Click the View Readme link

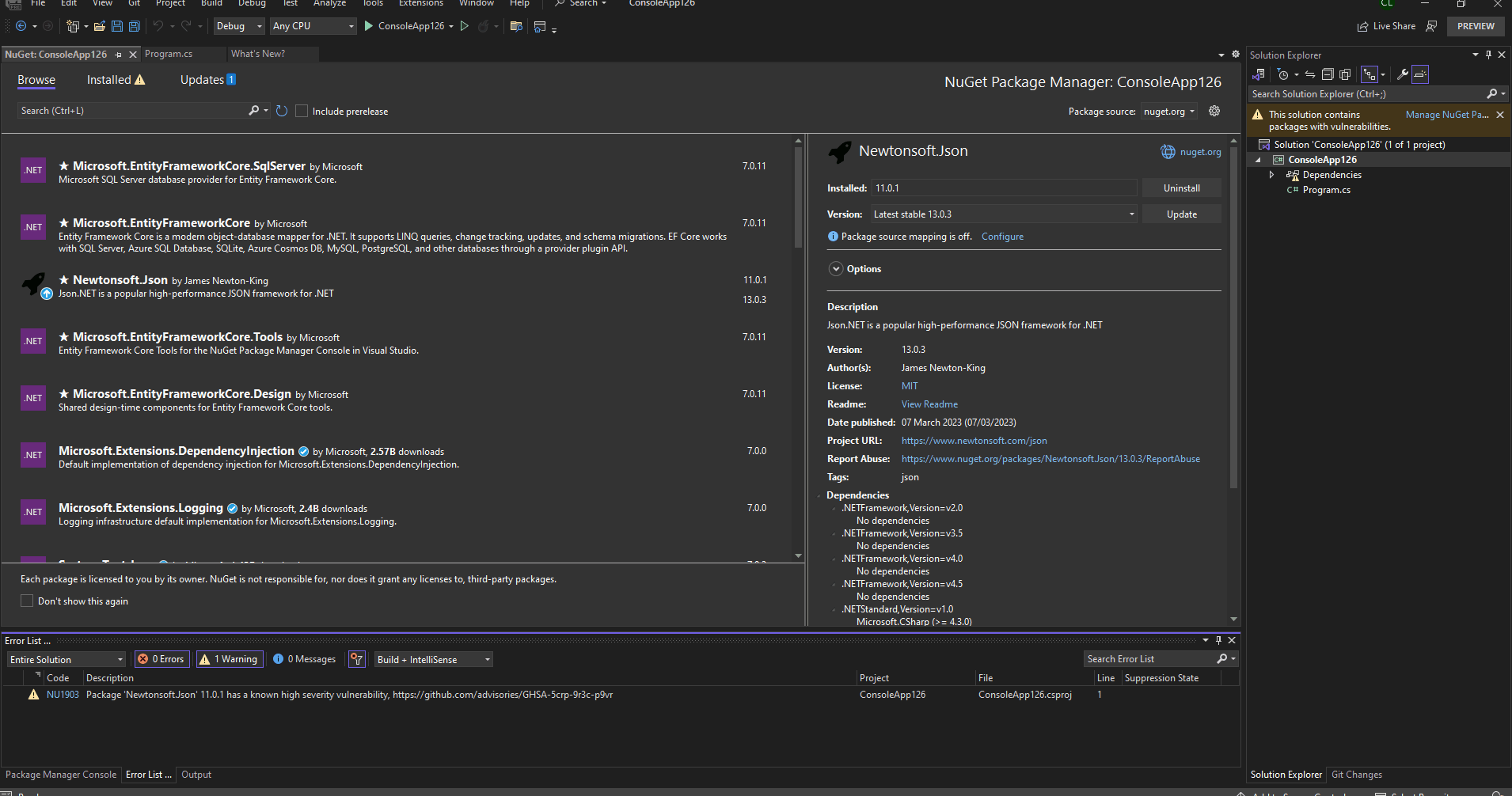[929, 404]
